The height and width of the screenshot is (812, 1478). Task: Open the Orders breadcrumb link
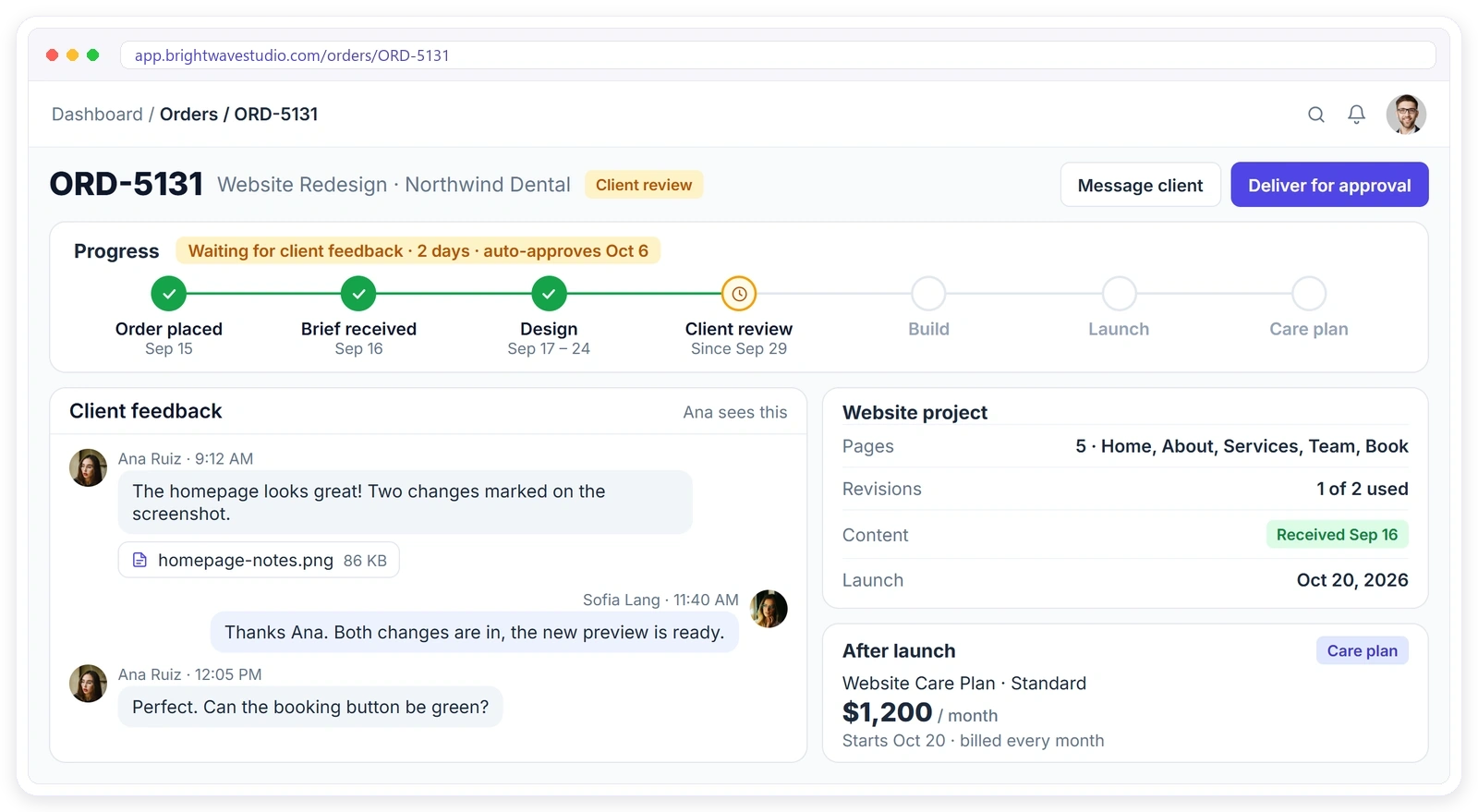(188, 115)
